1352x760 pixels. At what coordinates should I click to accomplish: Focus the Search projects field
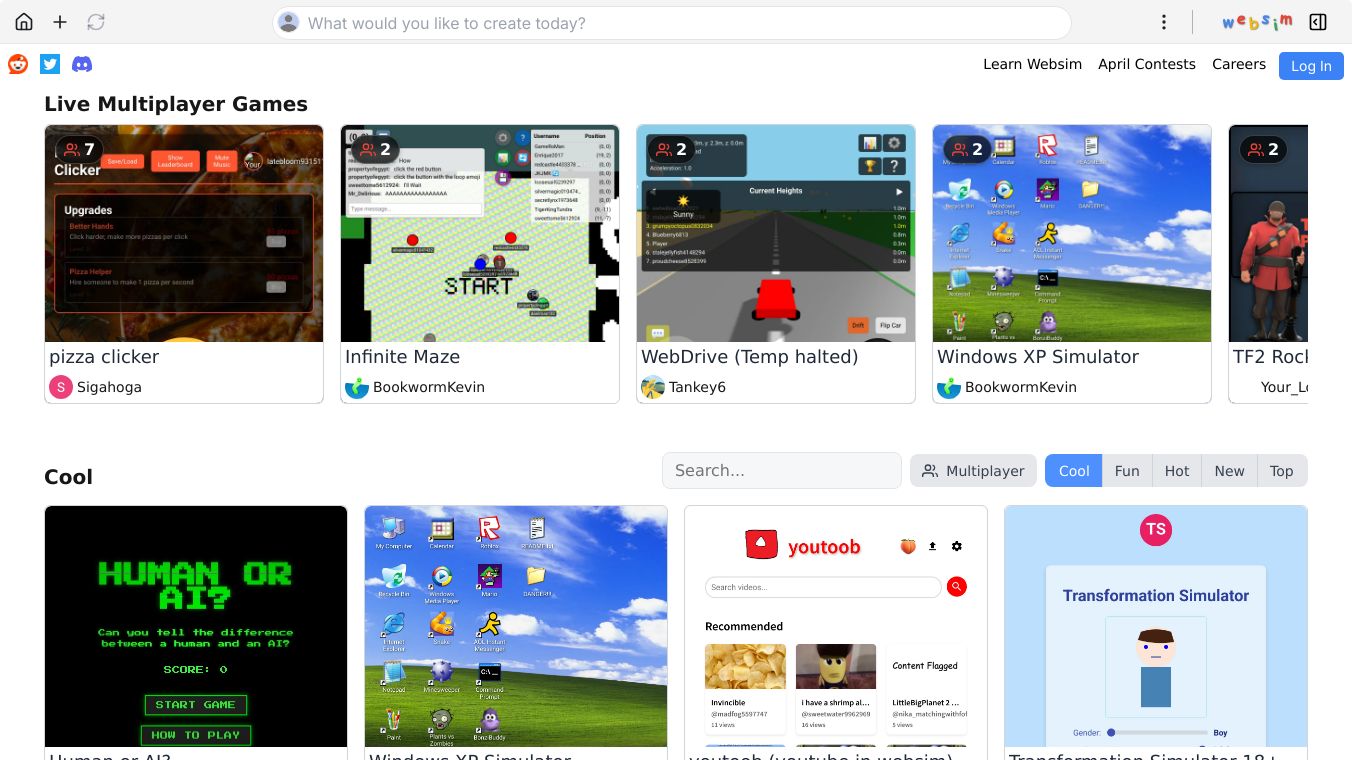coord(782,471)
